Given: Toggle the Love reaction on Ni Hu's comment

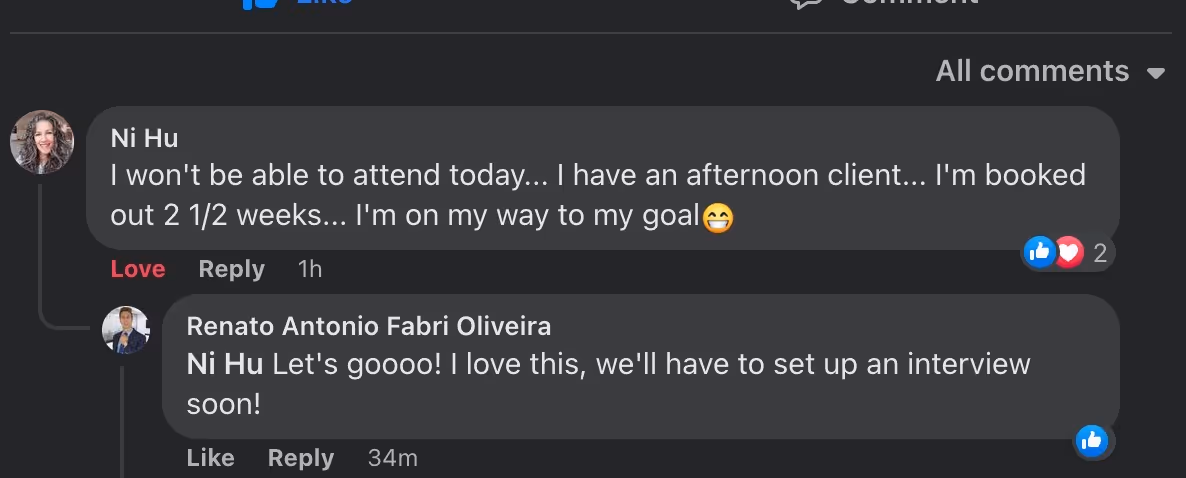Looking at the screenshot, I should click(138, 269).
